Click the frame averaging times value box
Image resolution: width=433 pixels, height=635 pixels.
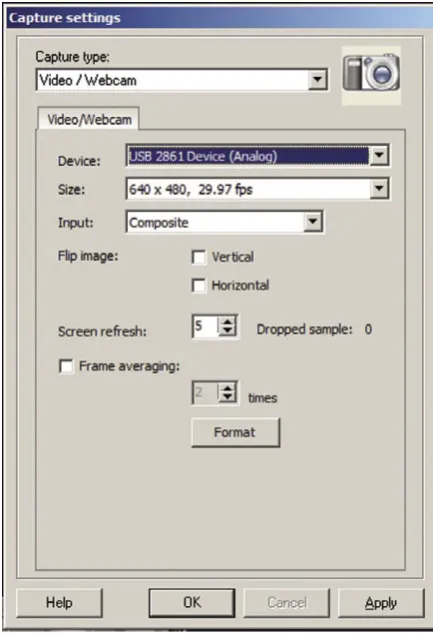206,393
